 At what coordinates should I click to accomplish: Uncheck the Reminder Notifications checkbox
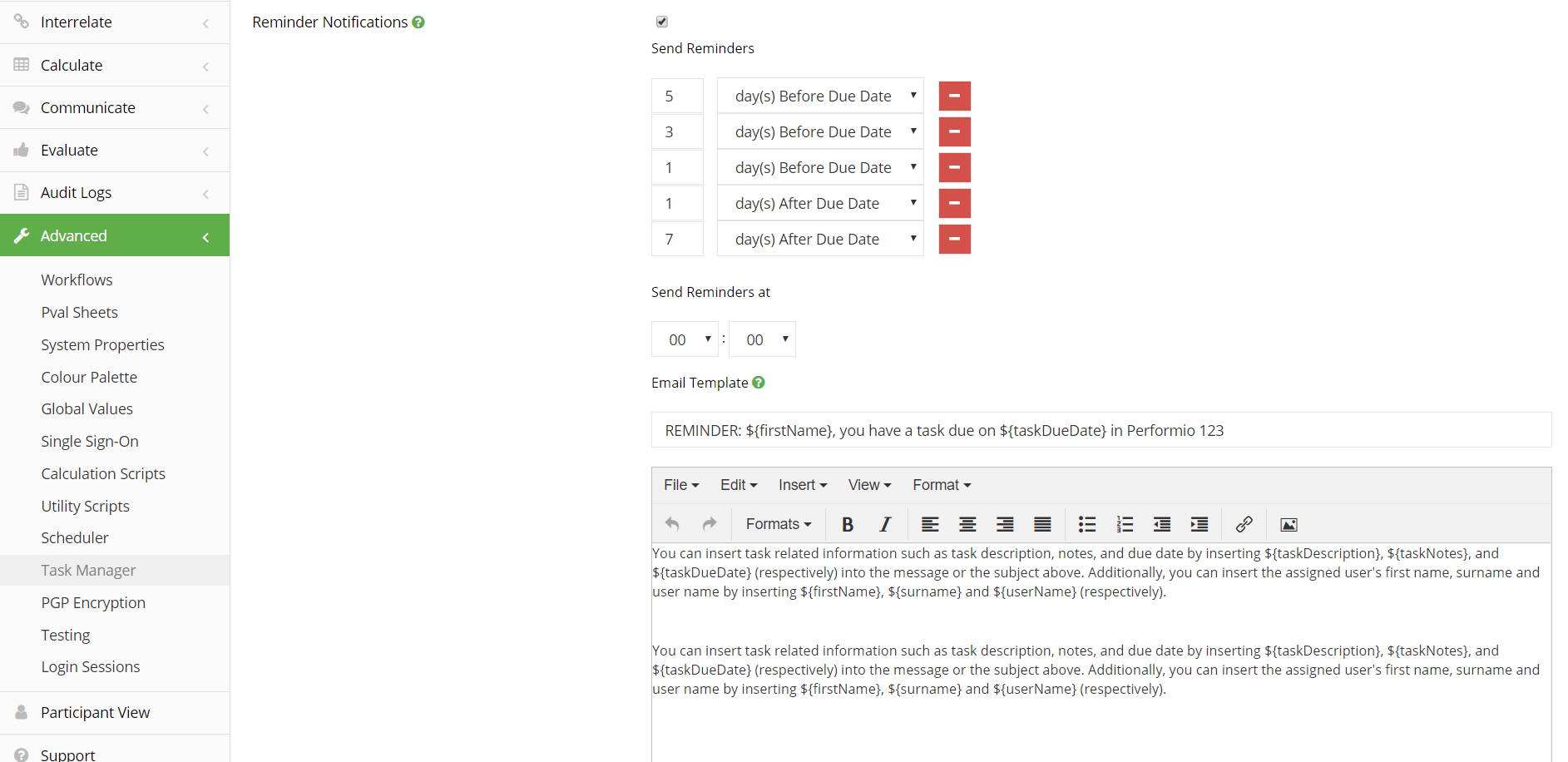tap(662, 22)
